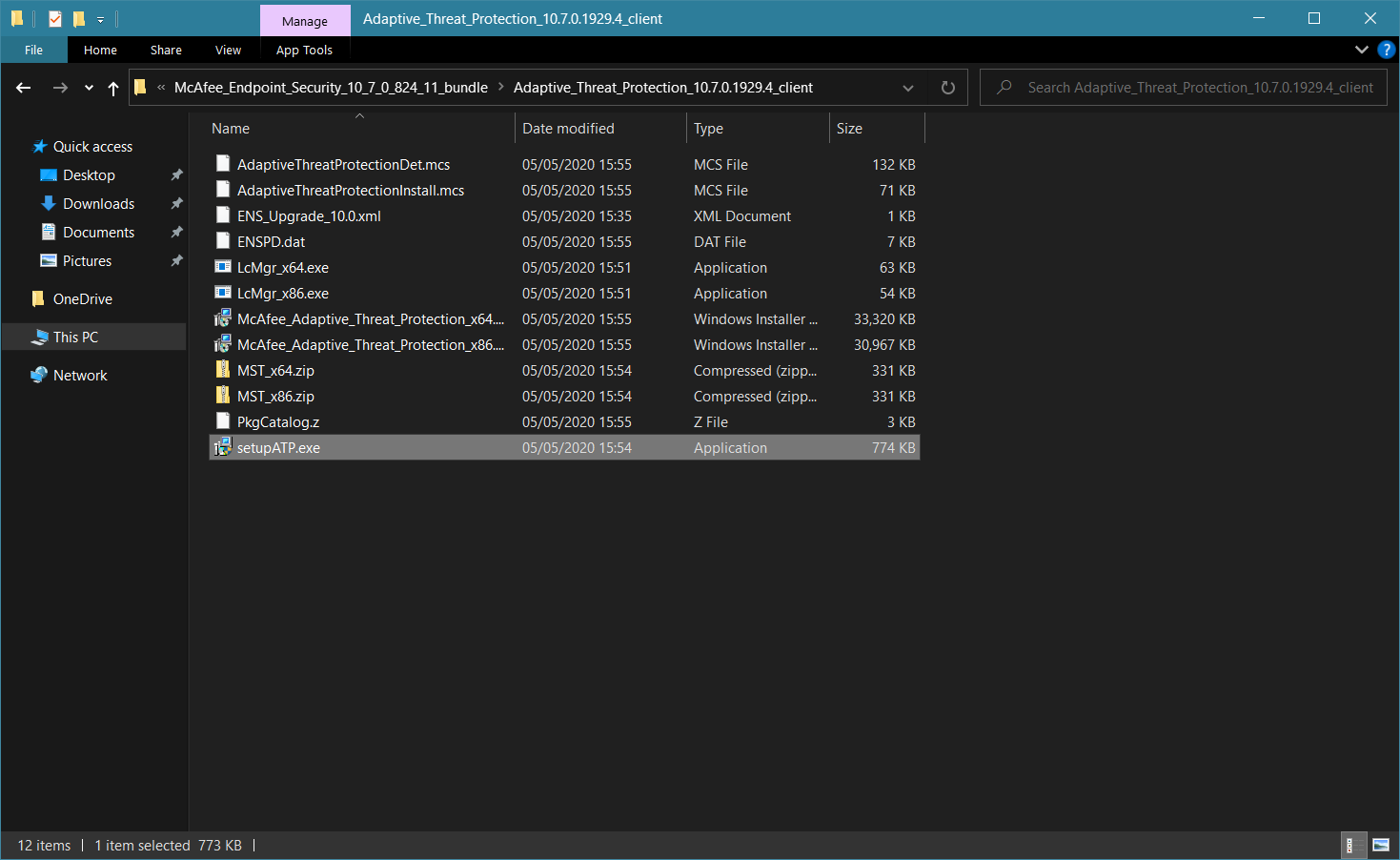Image resolution: width=1400 pixels, height=860 pixels.
Task: Click the Properties icon in quick access toolbar
Action: click(55, 18)
